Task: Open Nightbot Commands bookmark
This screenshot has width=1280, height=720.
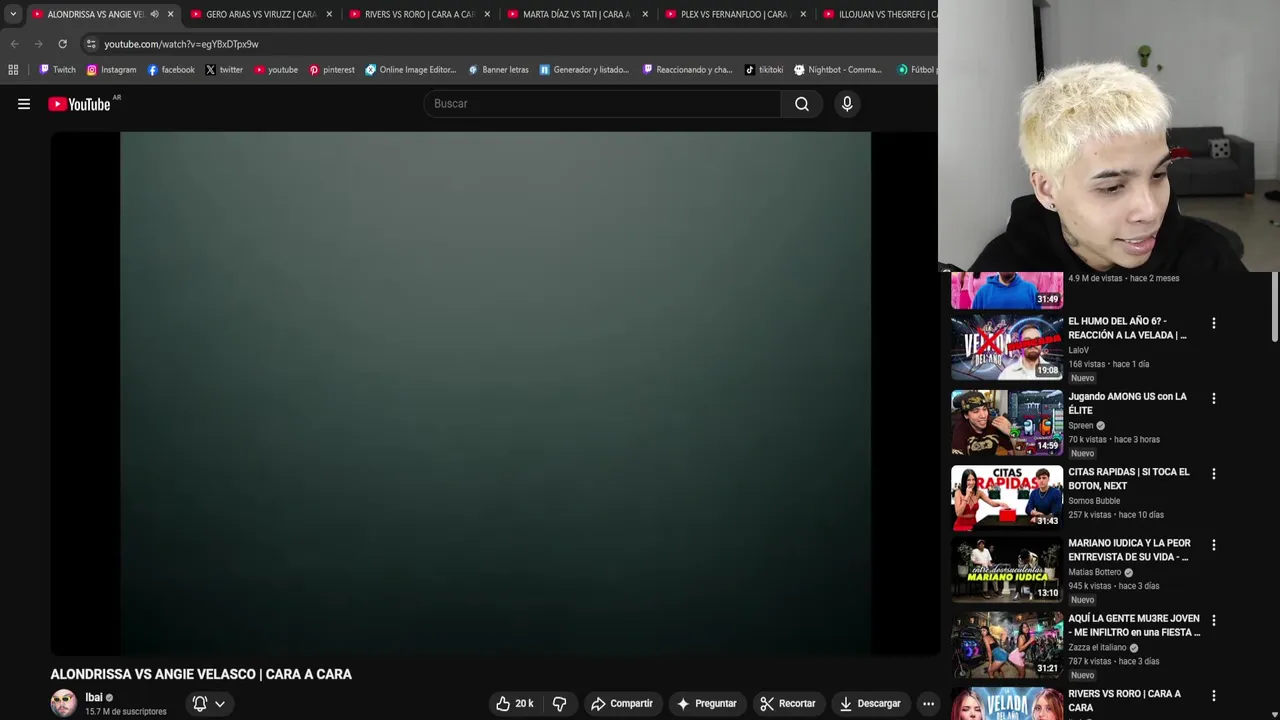Action: point(838,70)
